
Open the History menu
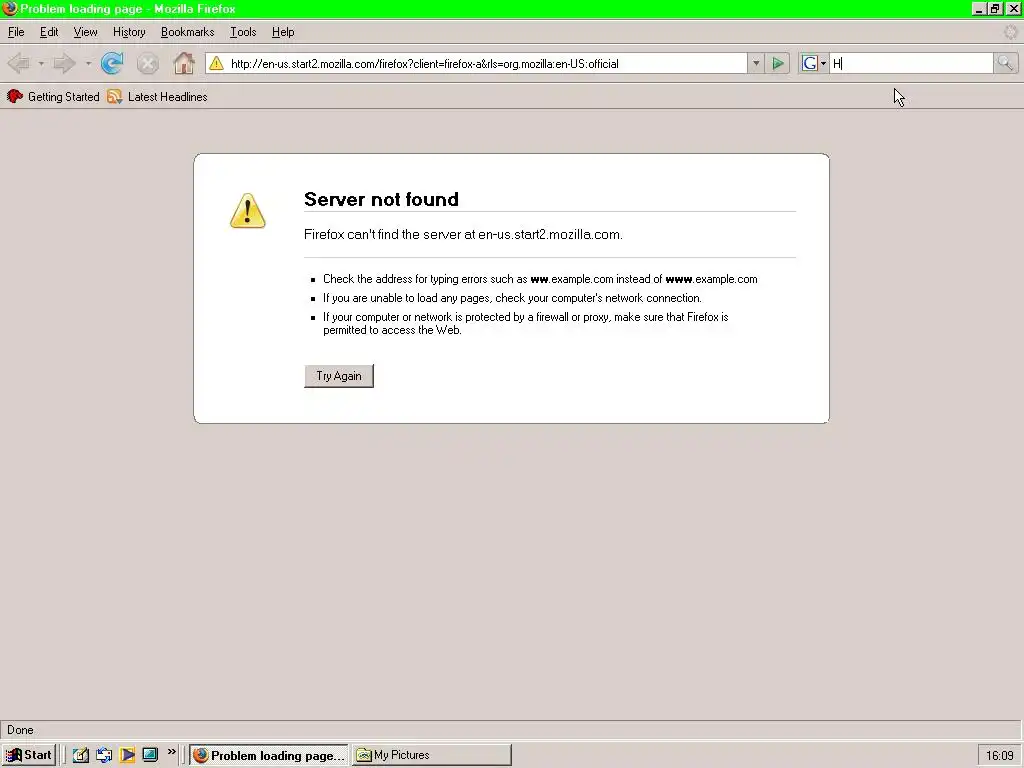click(x=129, y=32)
